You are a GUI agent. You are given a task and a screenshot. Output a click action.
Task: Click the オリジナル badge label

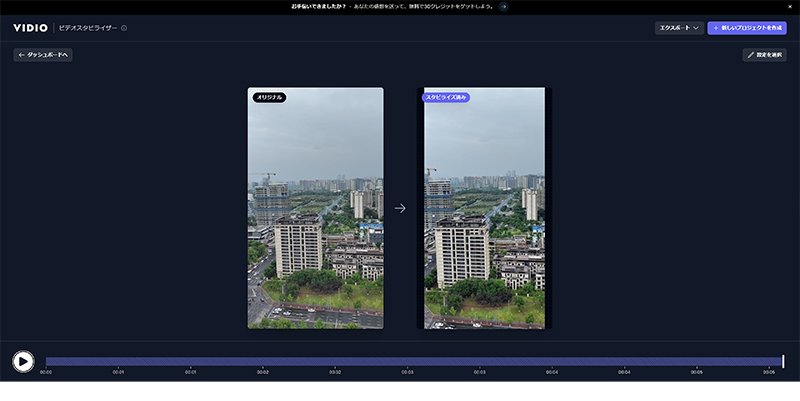tap(269, 97)
